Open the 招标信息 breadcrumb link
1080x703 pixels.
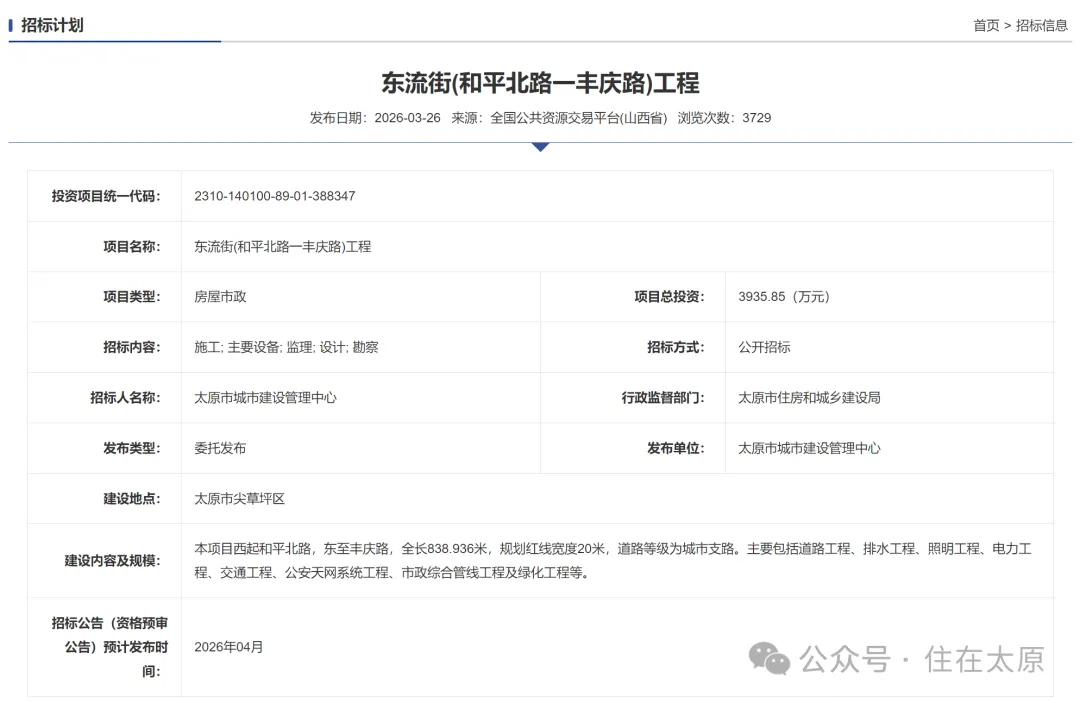[1041, 25]
